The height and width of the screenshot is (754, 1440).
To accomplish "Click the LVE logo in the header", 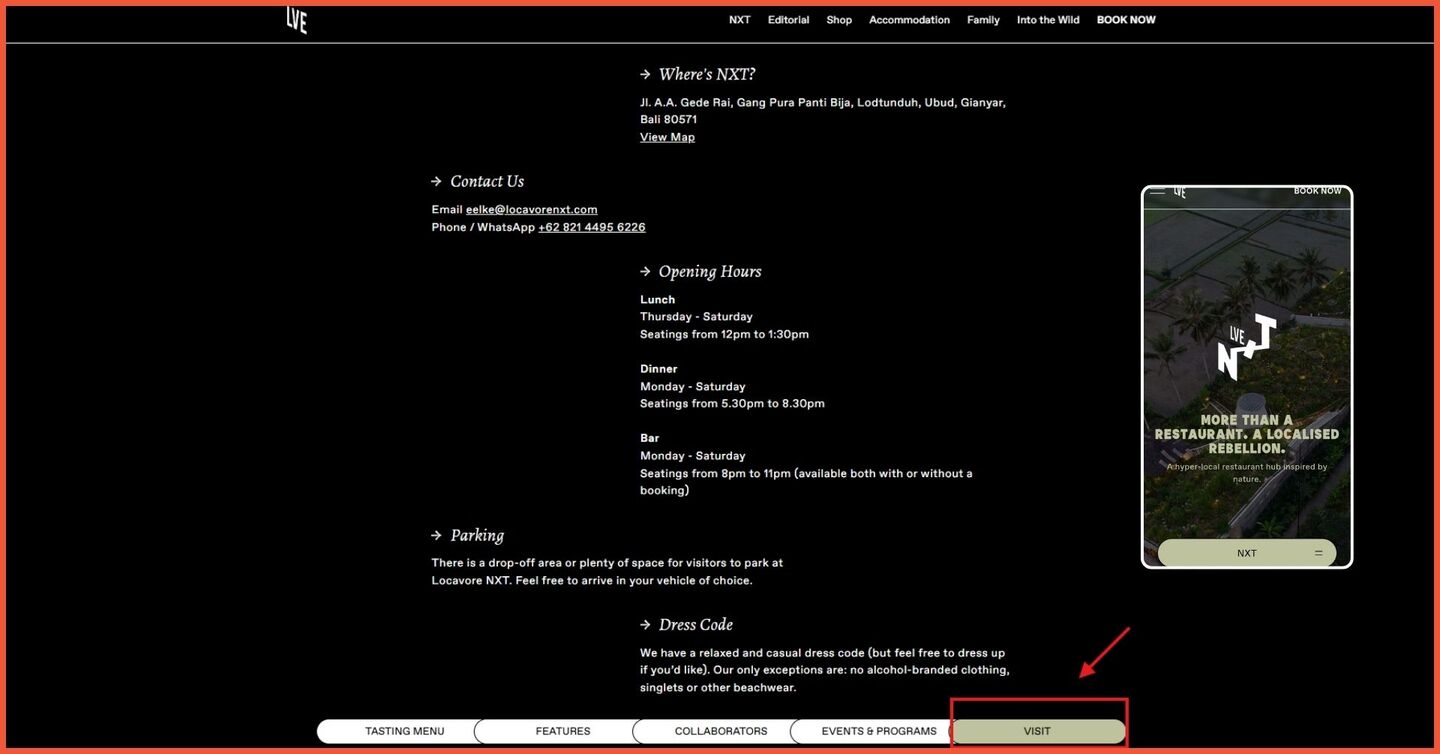I will point(297,20).
